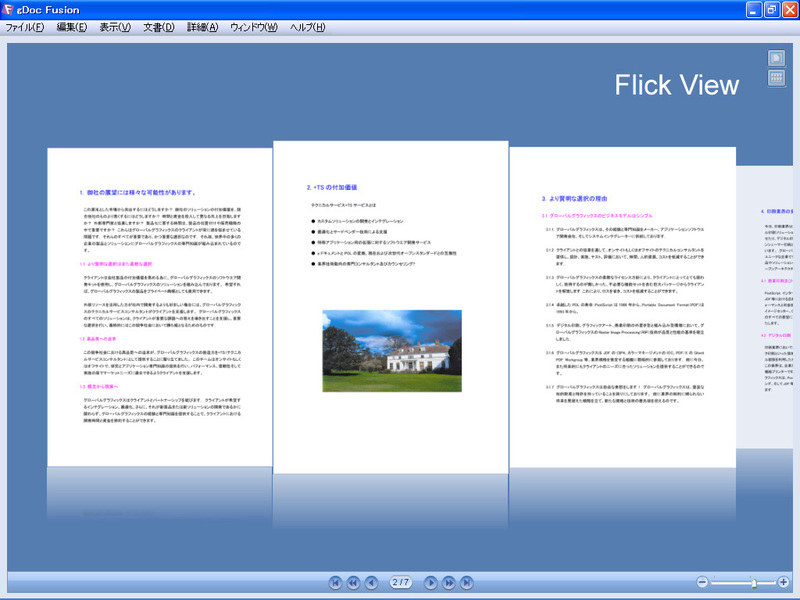Open the 表示(V) menu

pos(115,28)
